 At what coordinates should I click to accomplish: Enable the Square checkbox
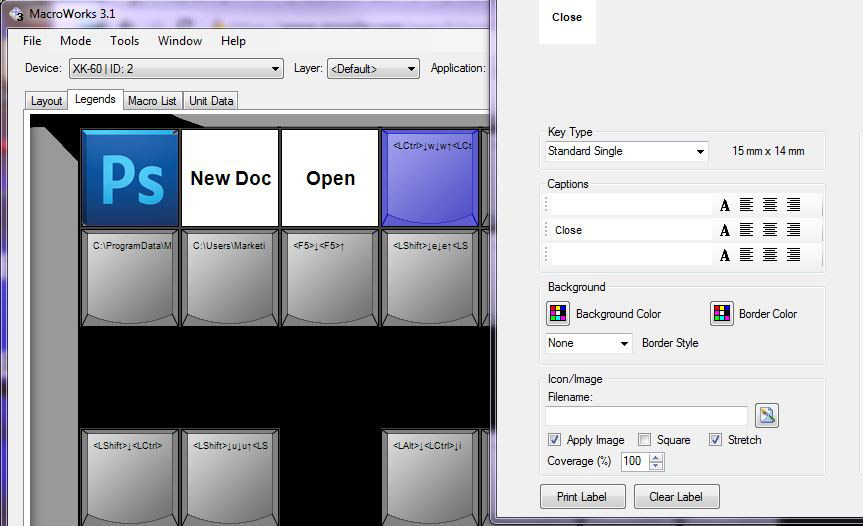point(645,440)
